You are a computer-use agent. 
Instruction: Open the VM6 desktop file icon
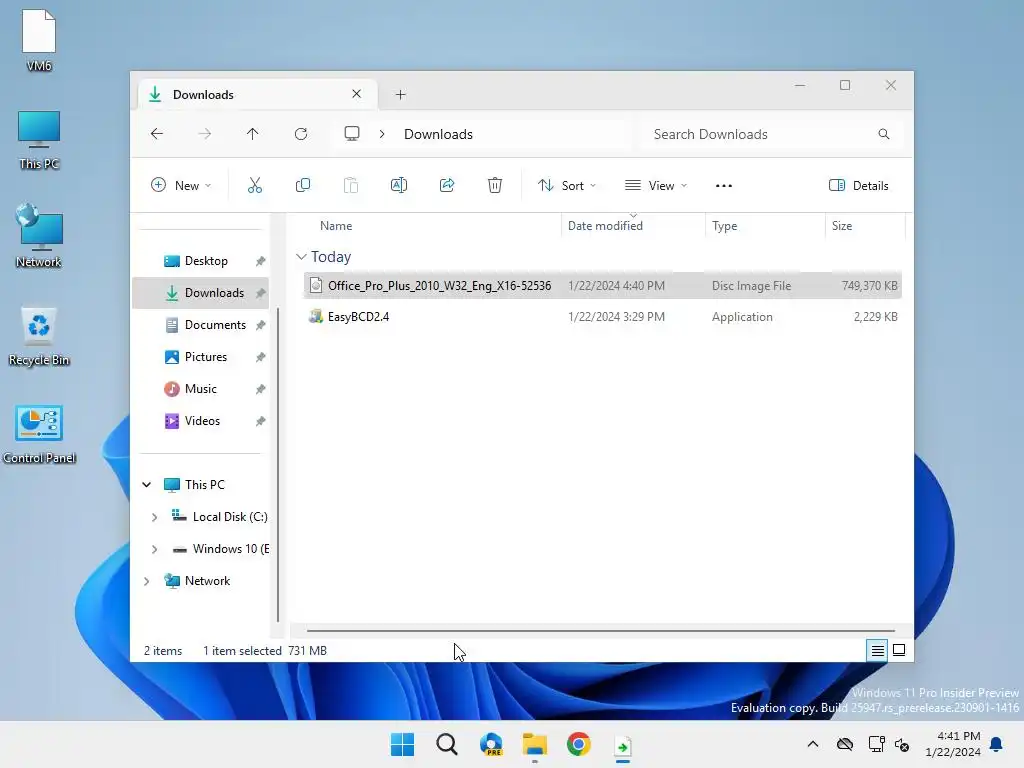click(39, 40)
